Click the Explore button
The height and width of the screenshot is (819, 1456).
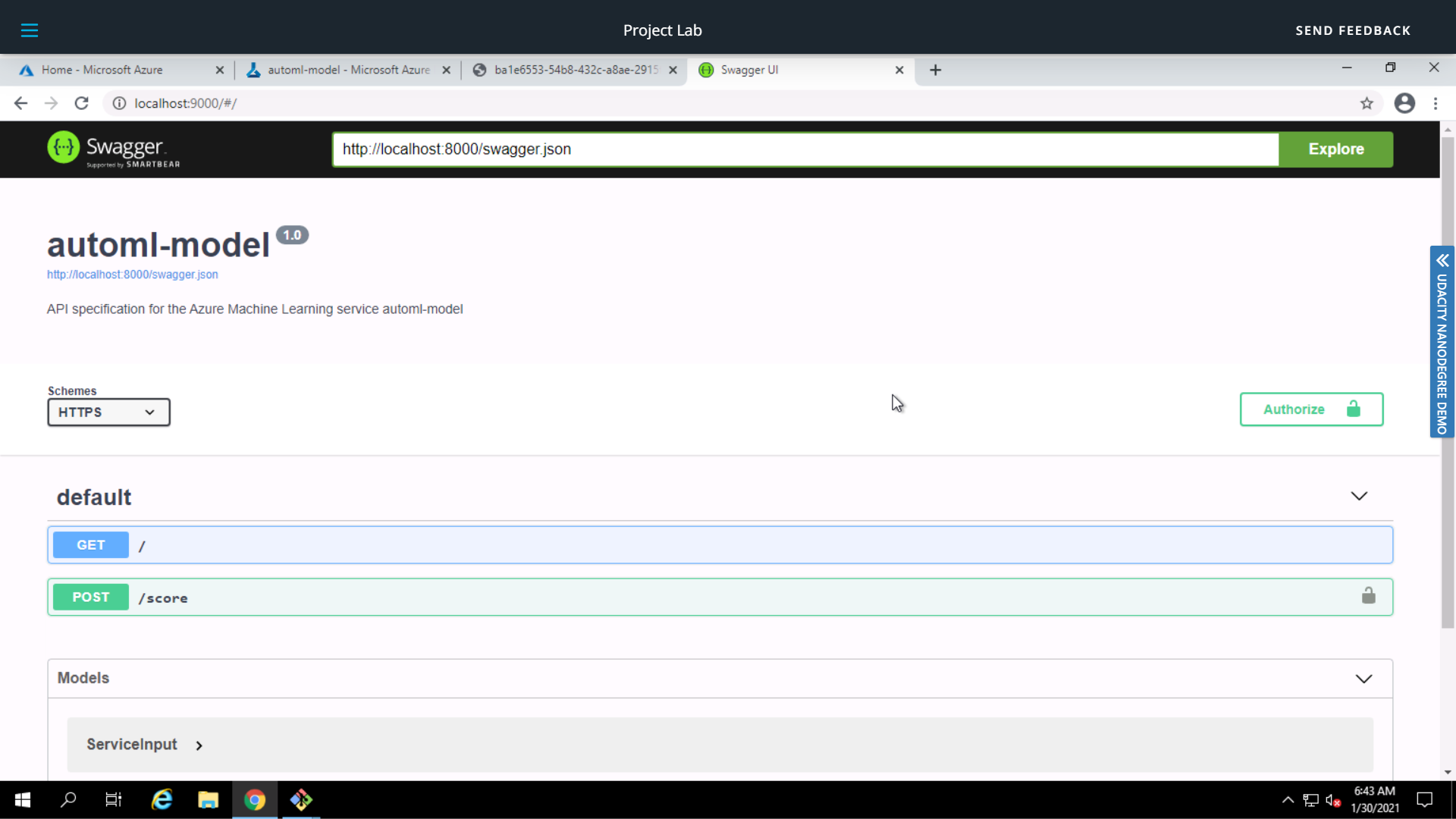coord(1335,149)
